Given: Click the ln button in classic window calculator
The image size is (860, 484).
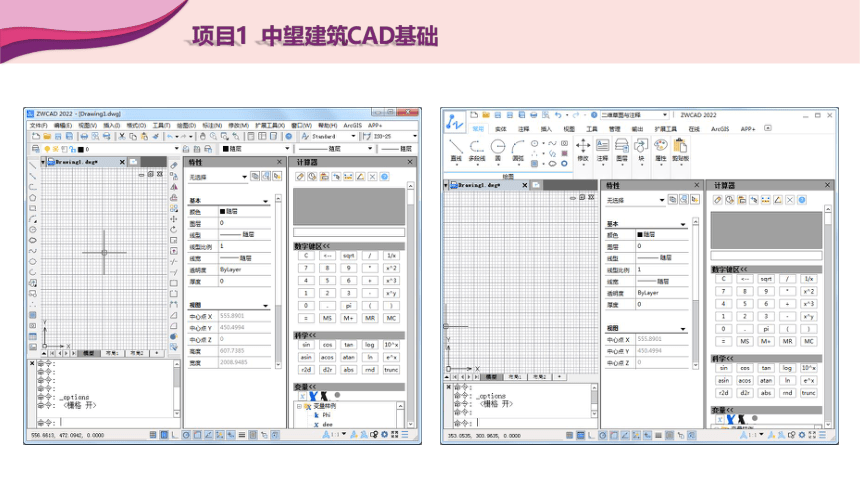Looking at the screenshot, I should click(370, 357).
